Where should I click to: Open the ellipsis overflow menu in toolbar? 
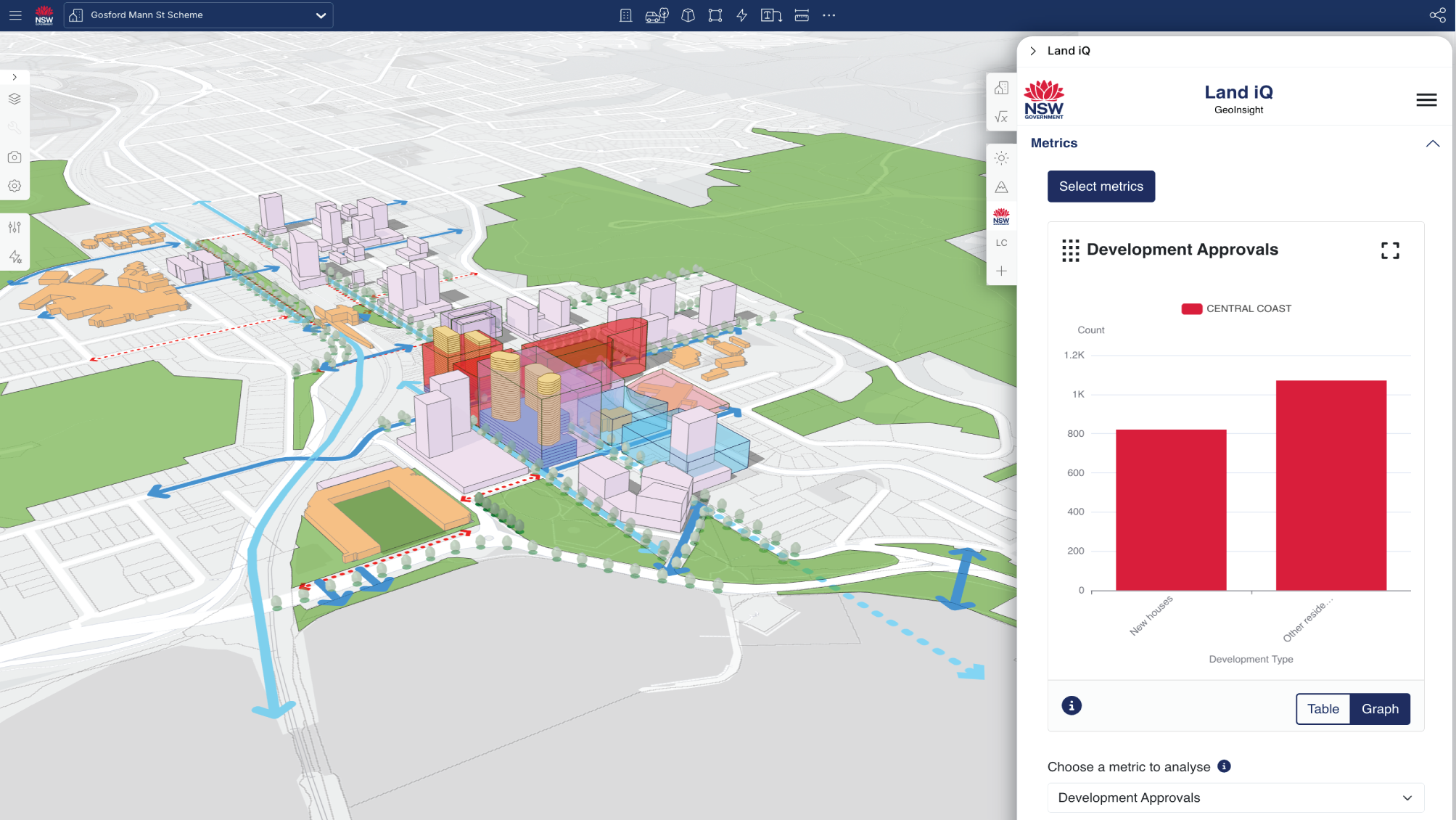(x=829, y=15)
